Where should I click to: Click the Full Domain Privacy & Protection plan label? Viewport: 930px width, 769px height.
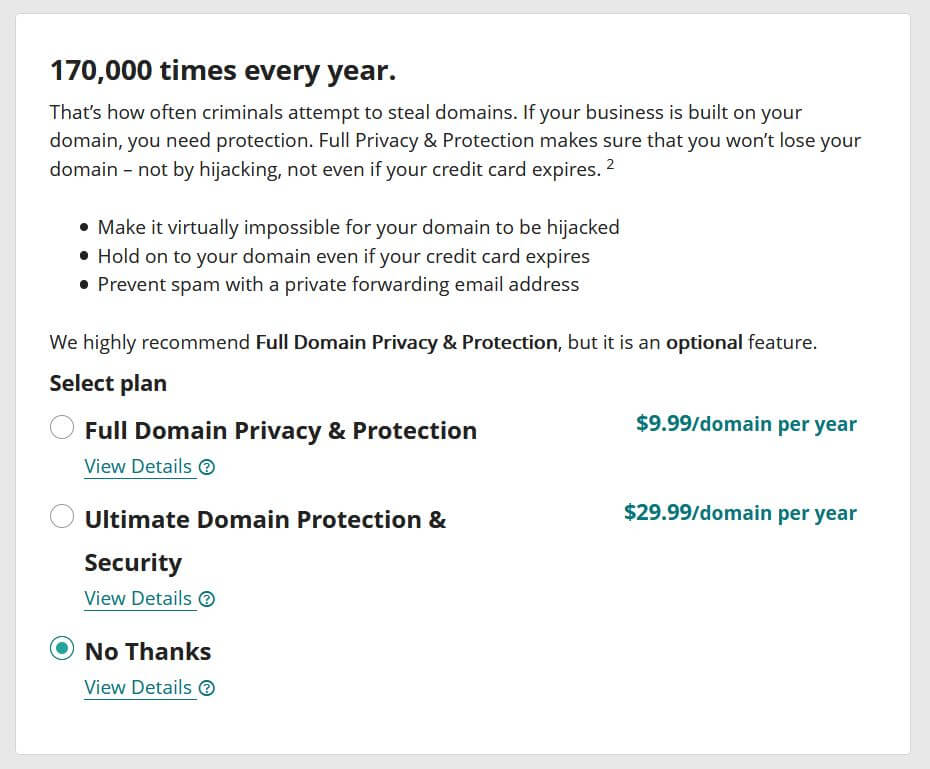point(281,430)
